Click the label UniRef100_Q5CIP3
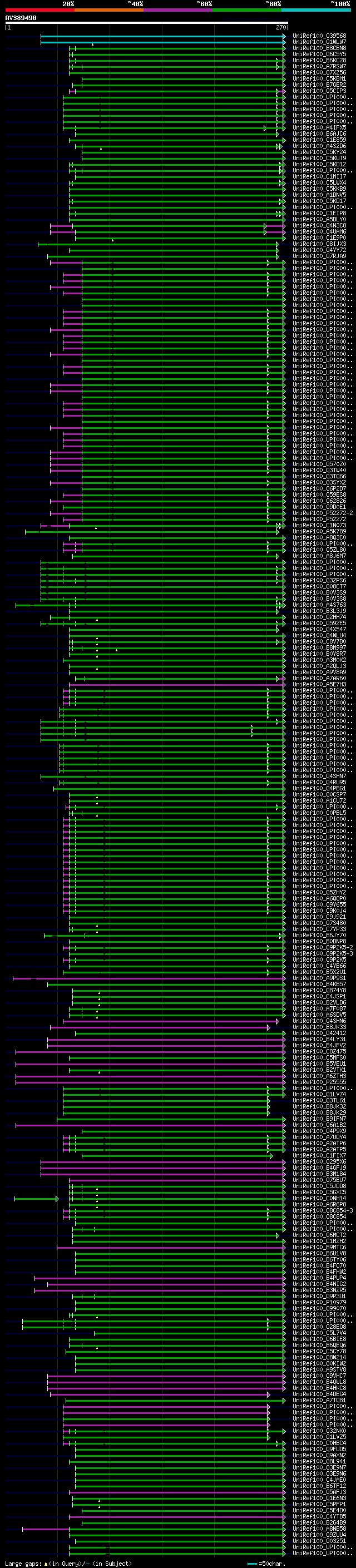Viewport: 356px width, 1568px height. click(319, 91)
